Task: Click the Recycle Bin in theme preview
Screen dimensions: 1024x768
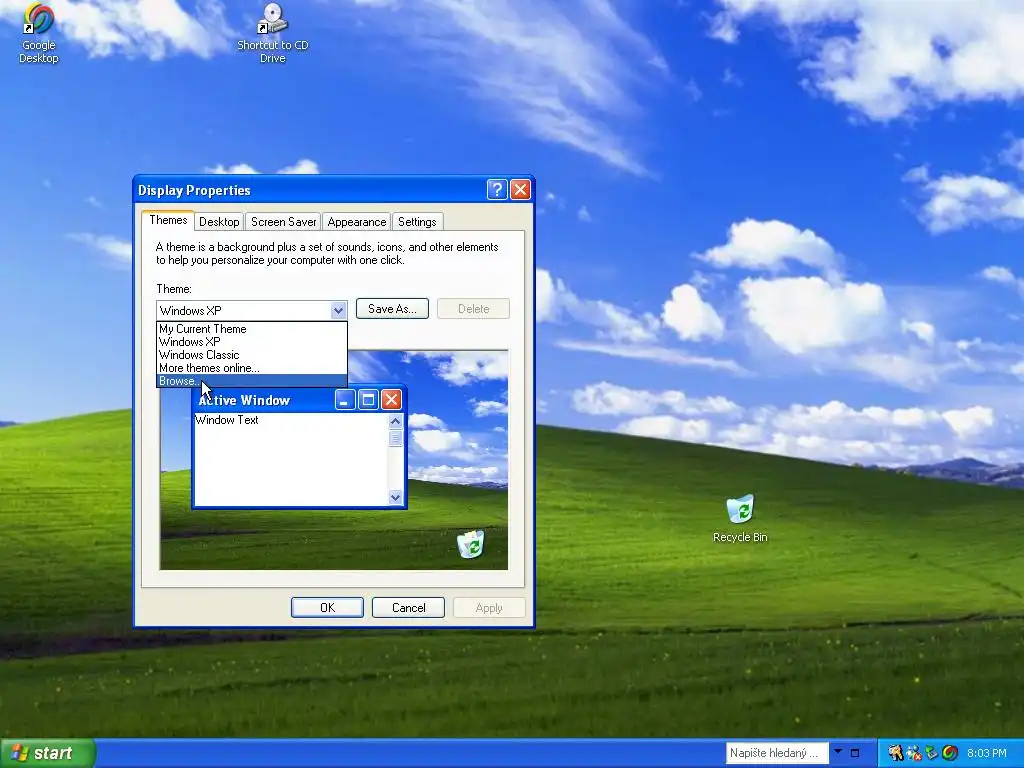Action: pos(470,544)
